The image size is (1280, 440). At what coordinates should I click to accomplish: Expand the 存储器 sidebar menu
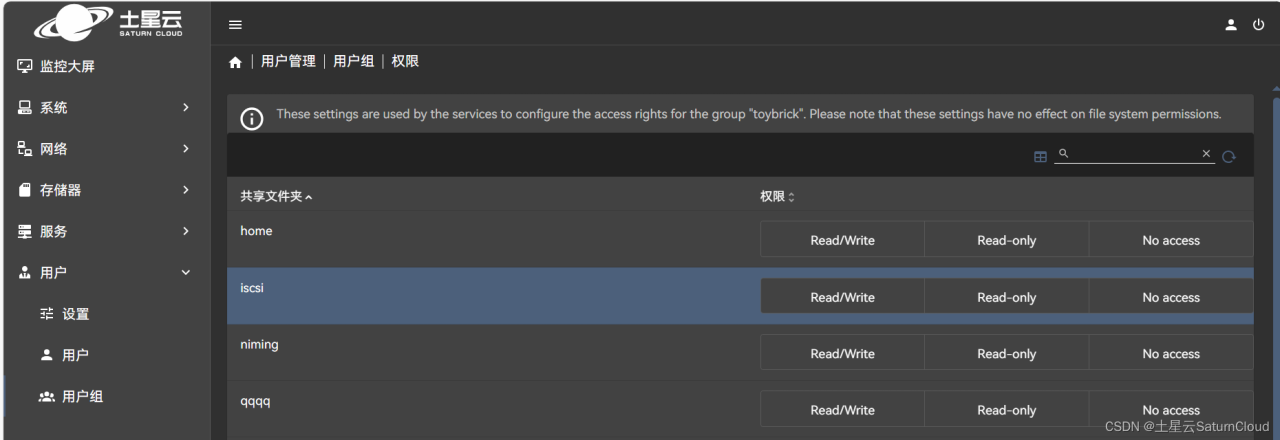[x=105, y=190]
